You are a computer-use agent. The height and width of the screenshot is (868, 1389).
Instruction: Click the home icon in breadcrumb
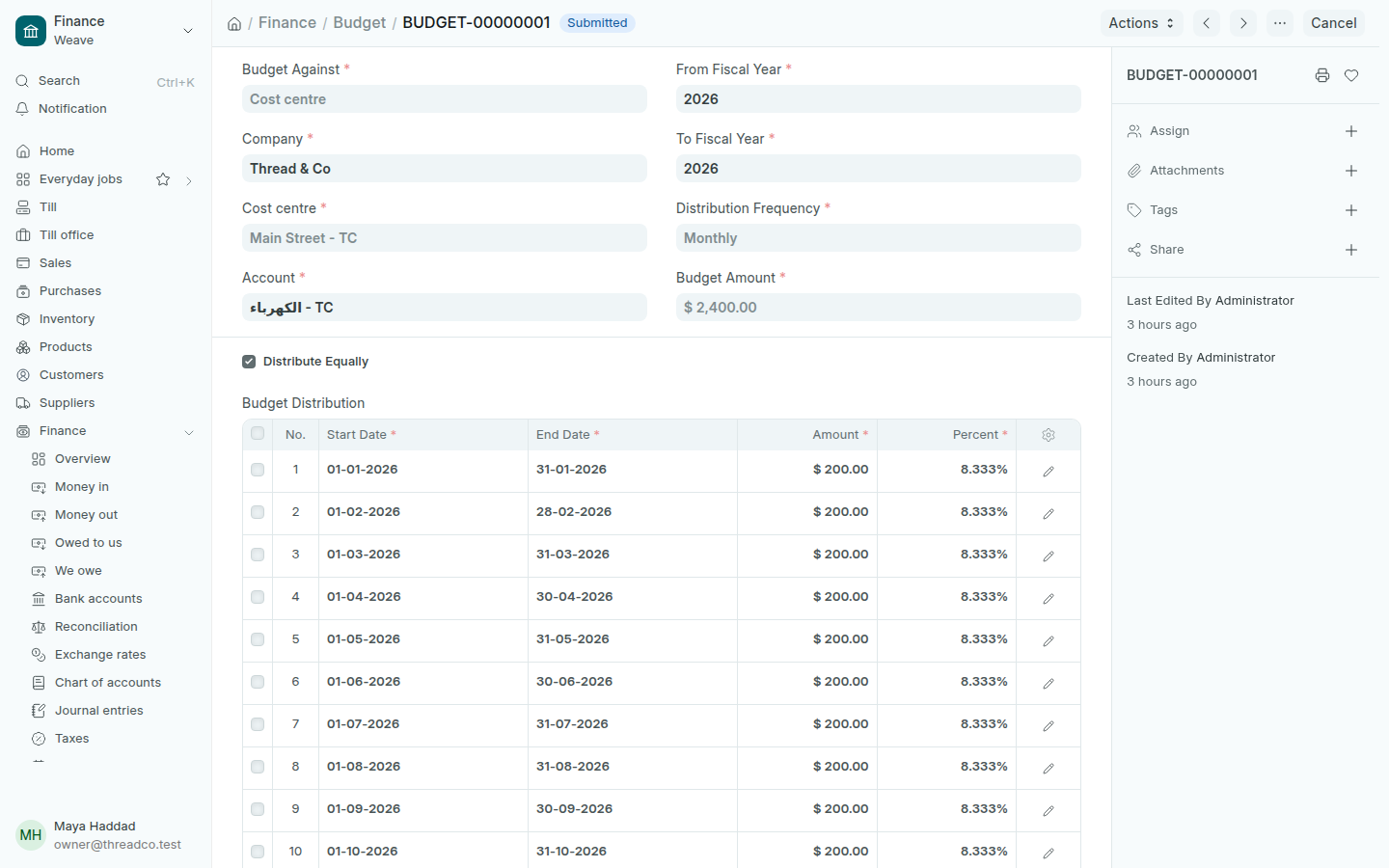point(234,23)
